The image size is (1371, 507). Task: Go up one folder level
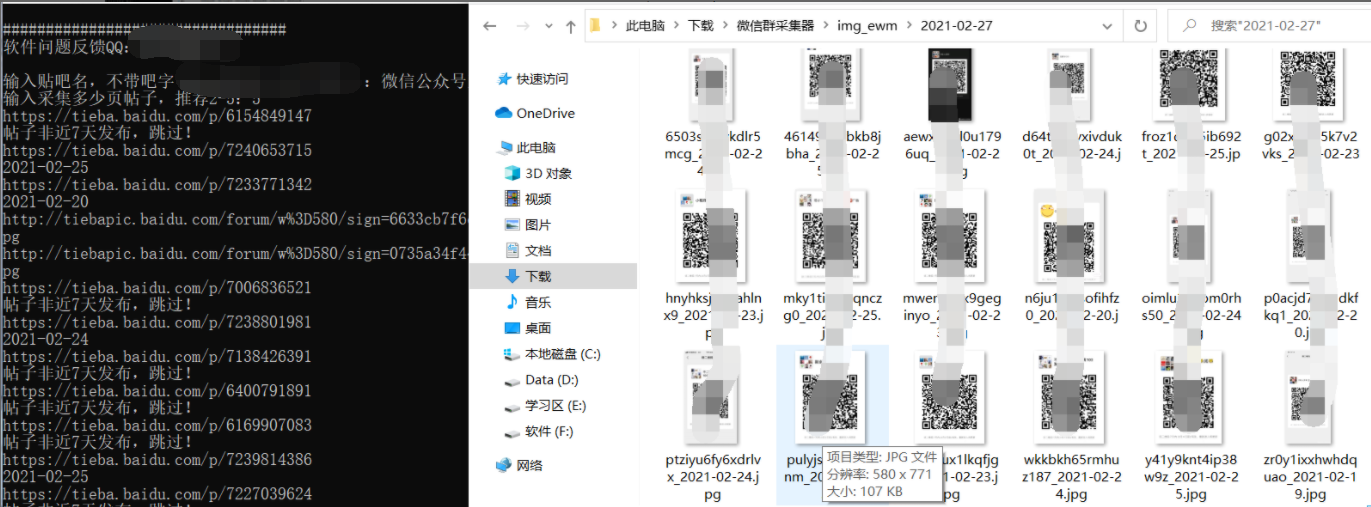coord(571,26)
